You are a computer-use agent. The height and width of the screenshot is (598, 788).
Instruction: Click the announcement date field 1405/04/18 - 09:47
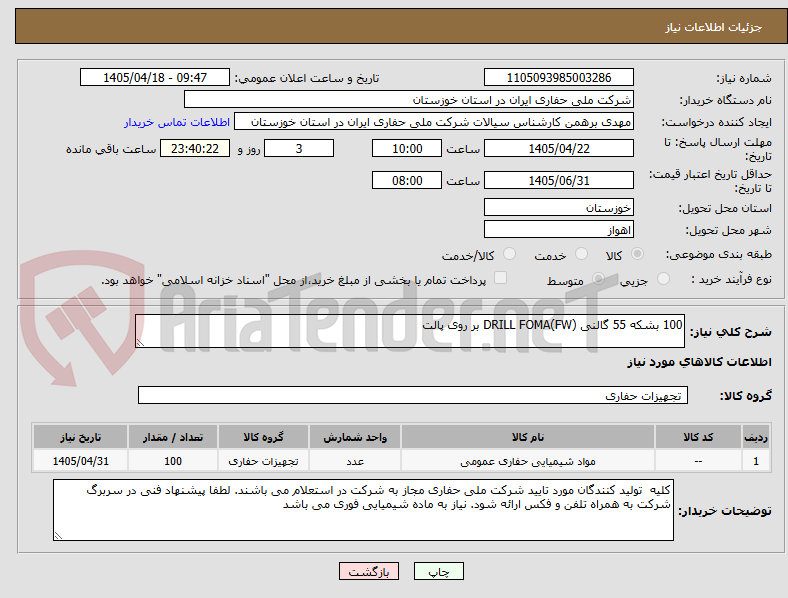[x=155, y=77]
